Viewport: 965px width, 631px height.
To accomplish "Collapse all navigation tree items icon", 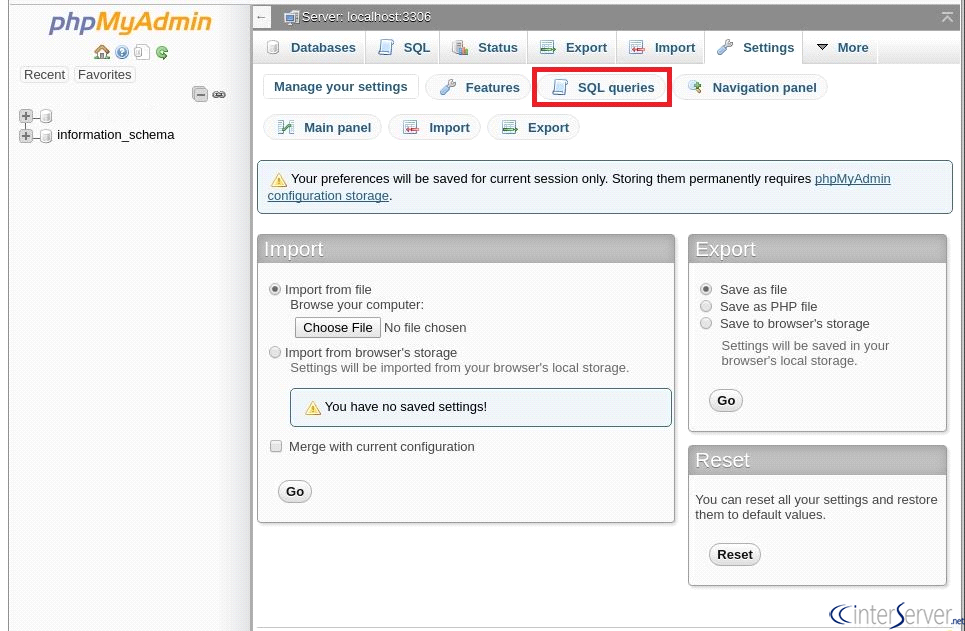I will click(x=200, y=94).
